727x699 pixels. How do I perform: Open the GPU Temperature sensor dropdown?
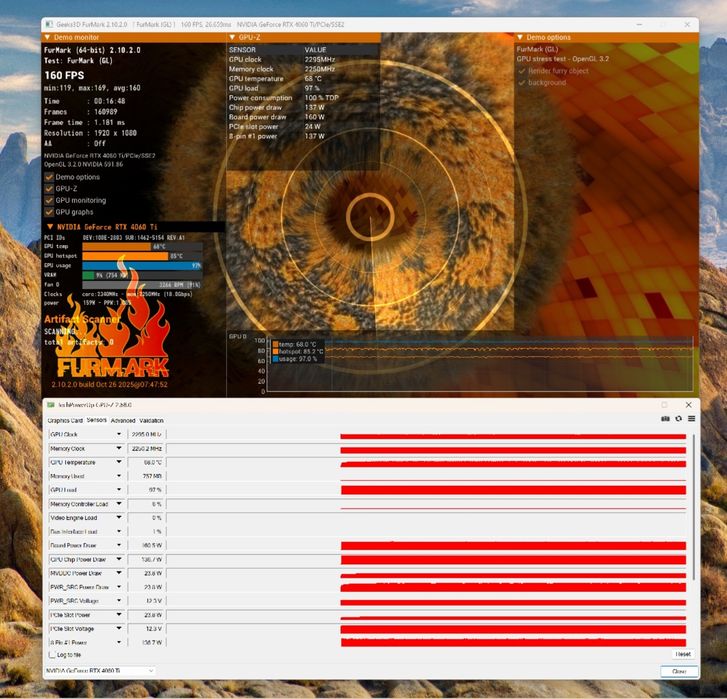point(119,462)
